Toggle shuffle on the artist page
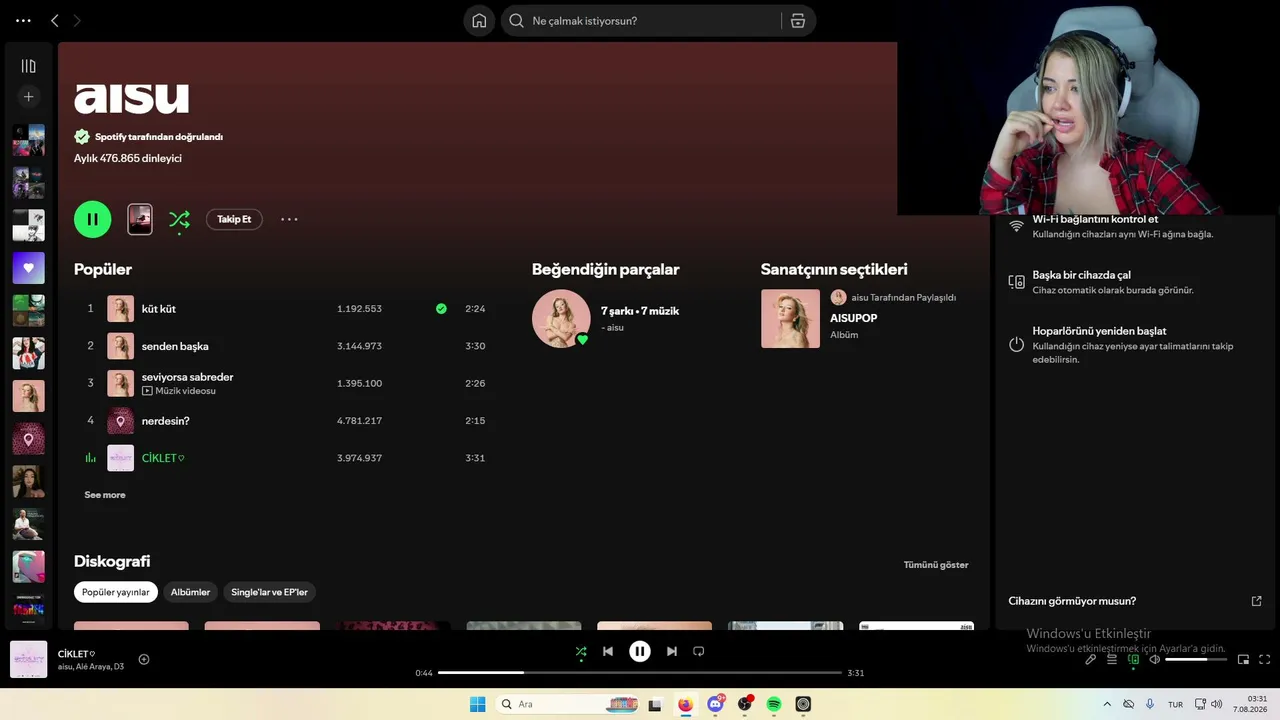1280x720 pixels. (179, 219)
